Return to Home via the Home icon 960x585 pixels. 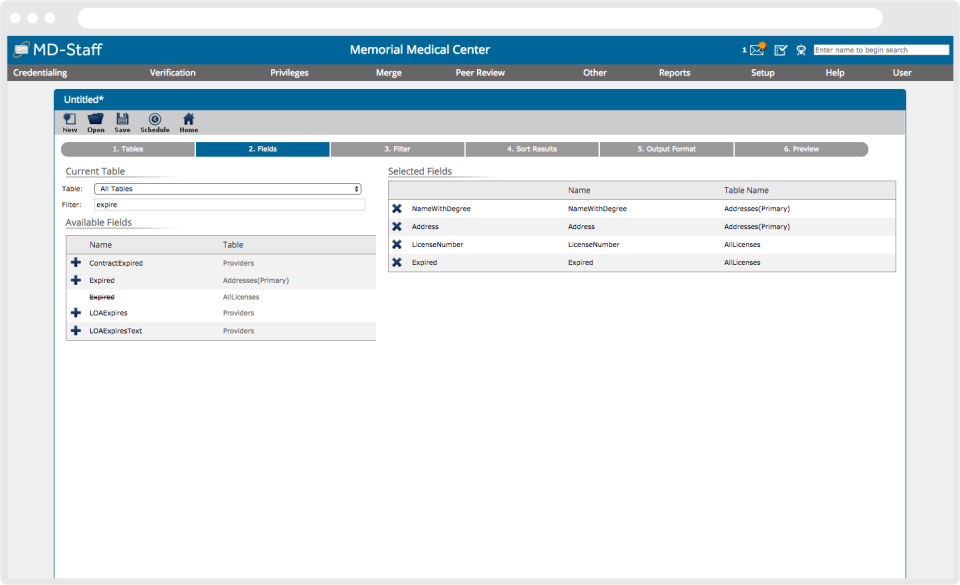[187, 120]
